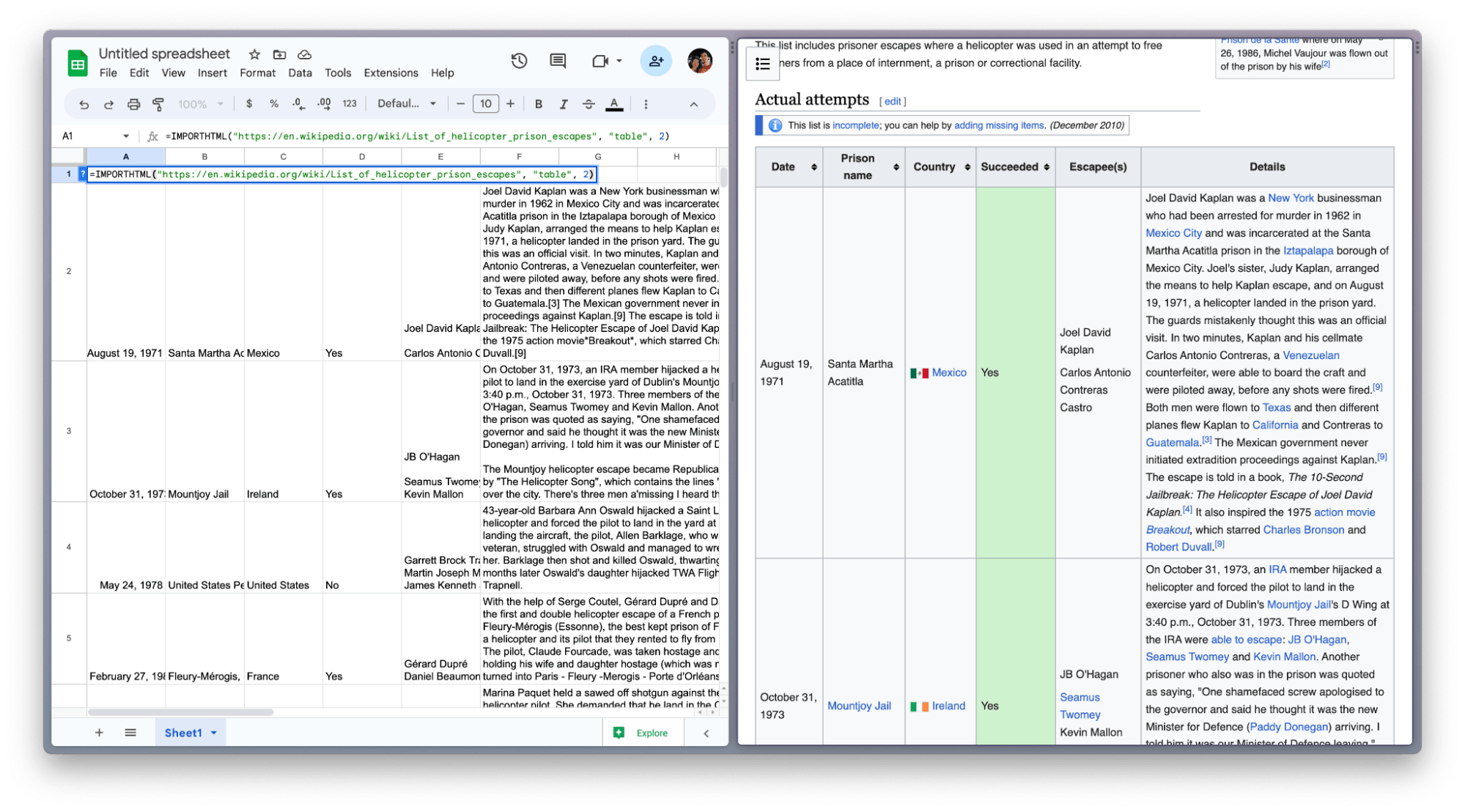The image size is (1465, 812).
Task: Select row 3 header
Action: 69,431
